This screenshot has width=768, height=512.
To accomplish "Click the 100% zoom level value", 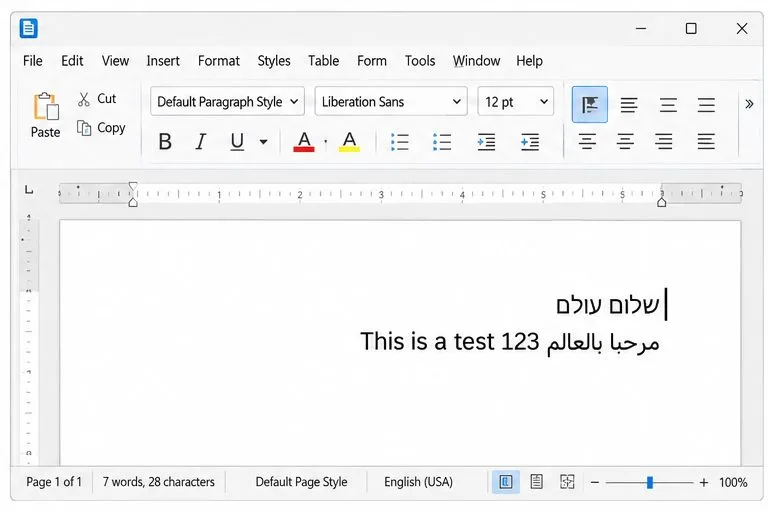I will (x=733, y=483).
